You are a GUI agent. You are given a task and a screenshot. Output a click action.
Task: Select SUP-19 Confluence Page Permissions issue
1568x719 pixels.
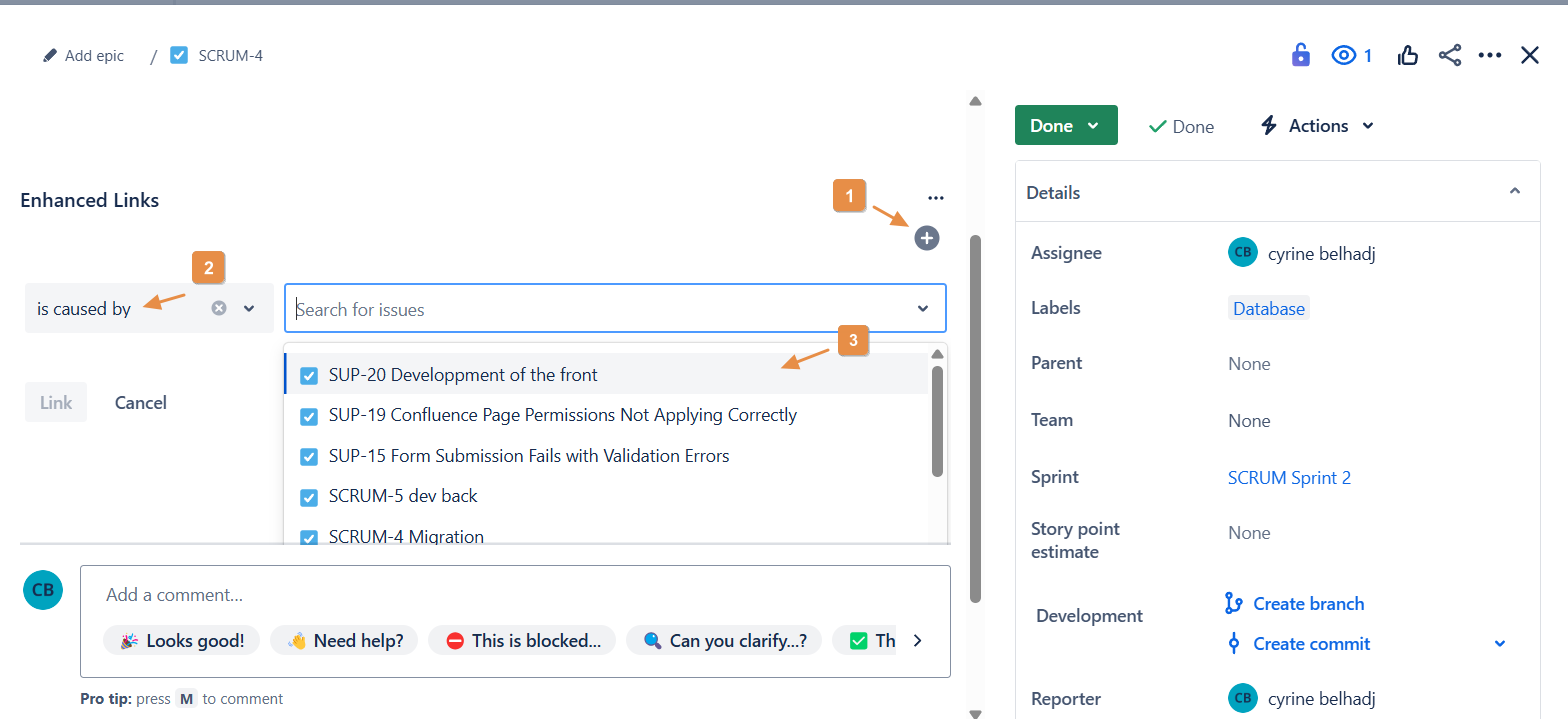point(562,415)
